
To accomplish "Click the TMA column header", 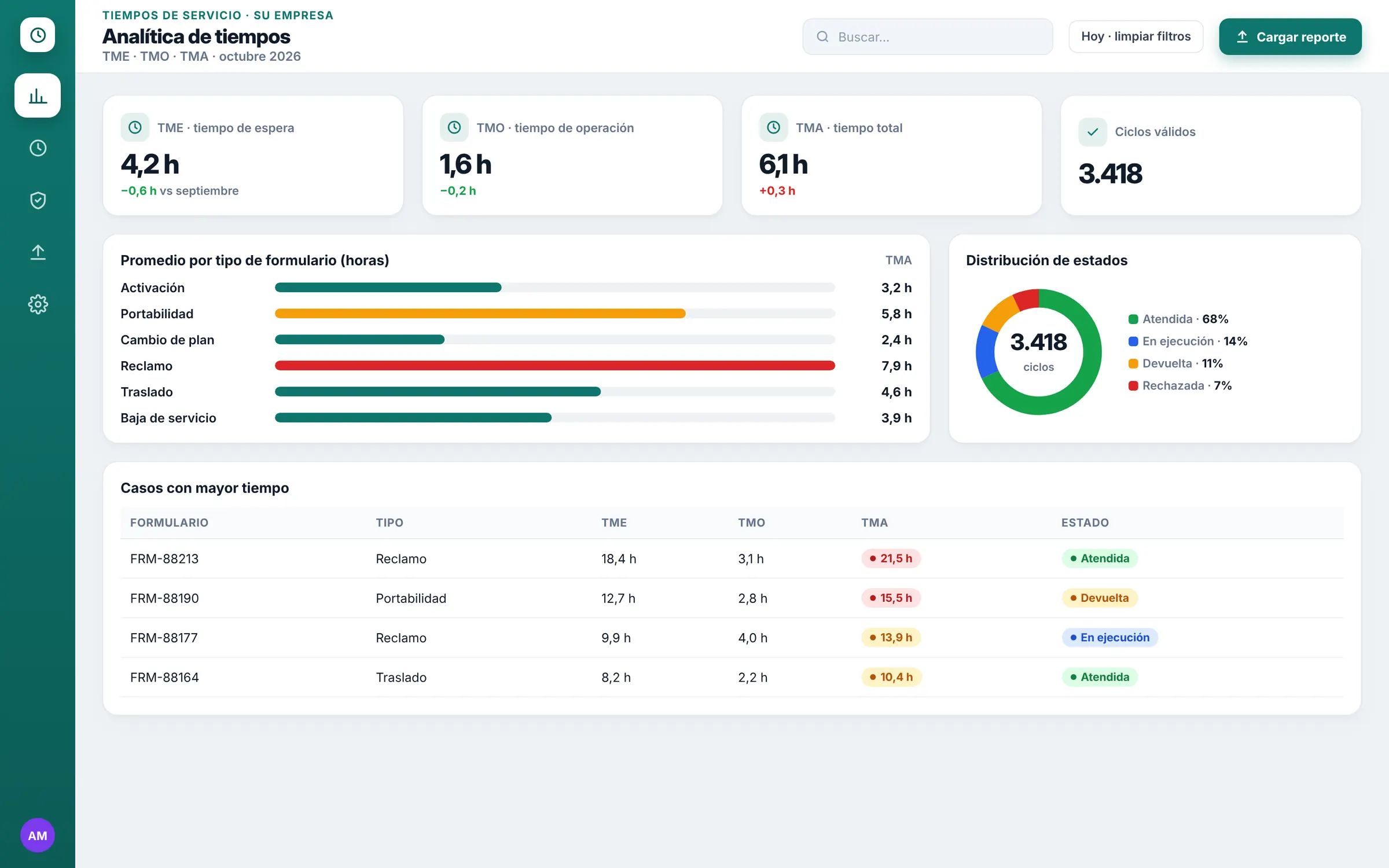I will pos(874,523).
